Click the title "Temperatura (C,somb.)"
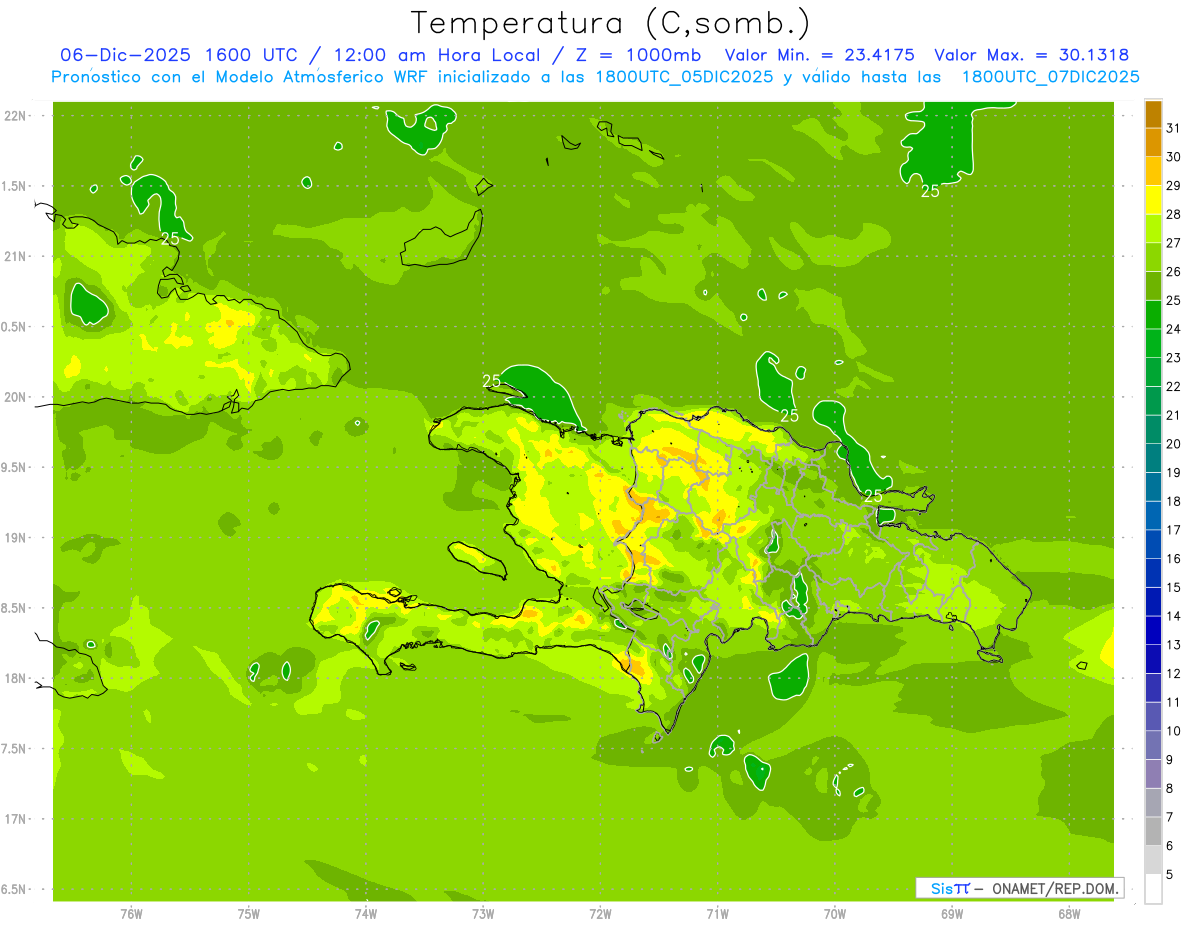 click(x=611, y=22)
